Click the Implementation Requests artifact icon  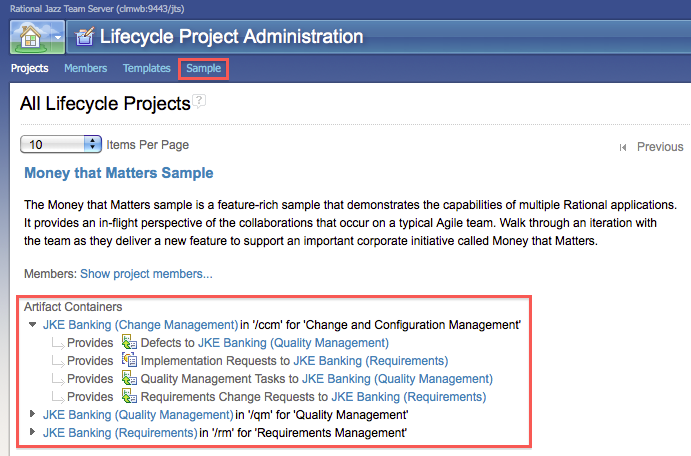coord(128,361)
